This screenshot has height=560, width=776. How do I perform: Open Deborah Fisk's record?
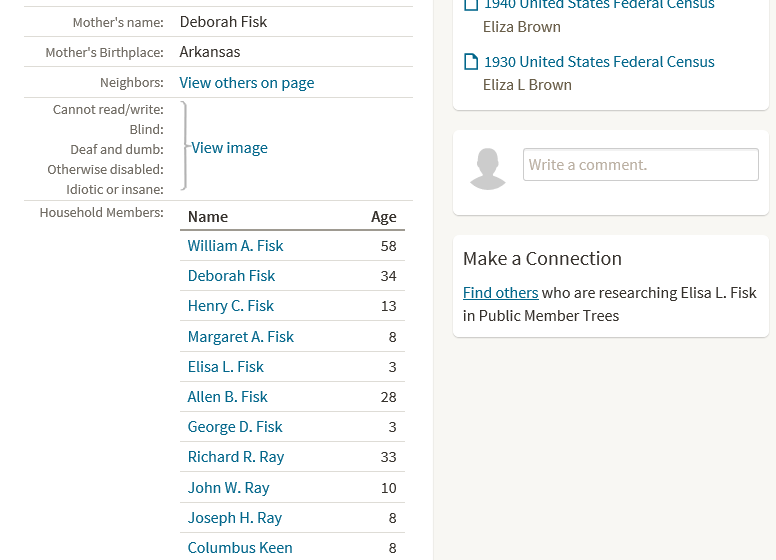point(231,276)
